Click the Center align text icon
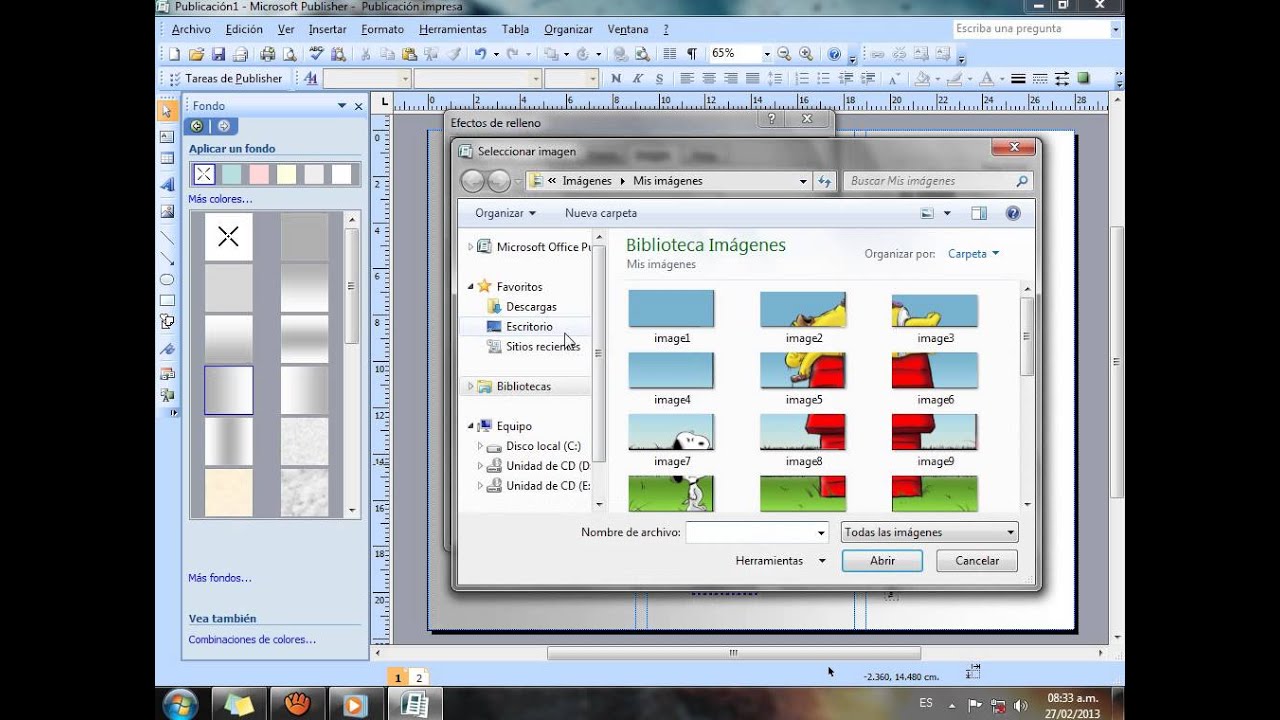1280x720 pixels. coord(710,79)
